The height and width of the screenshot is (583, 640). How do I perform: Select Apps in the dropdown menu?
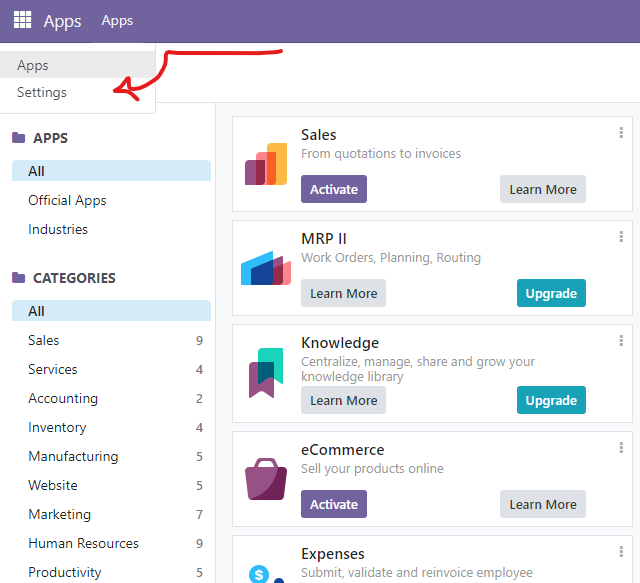coord(78,65)
